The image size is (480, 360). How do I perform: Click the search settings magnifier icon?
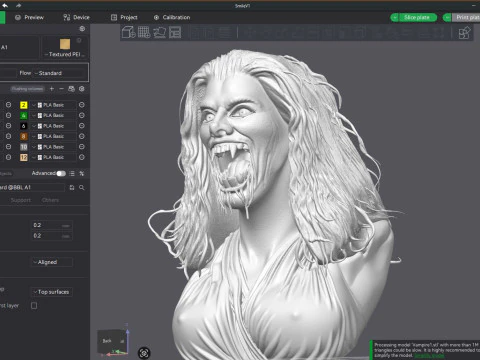point(82,188)
